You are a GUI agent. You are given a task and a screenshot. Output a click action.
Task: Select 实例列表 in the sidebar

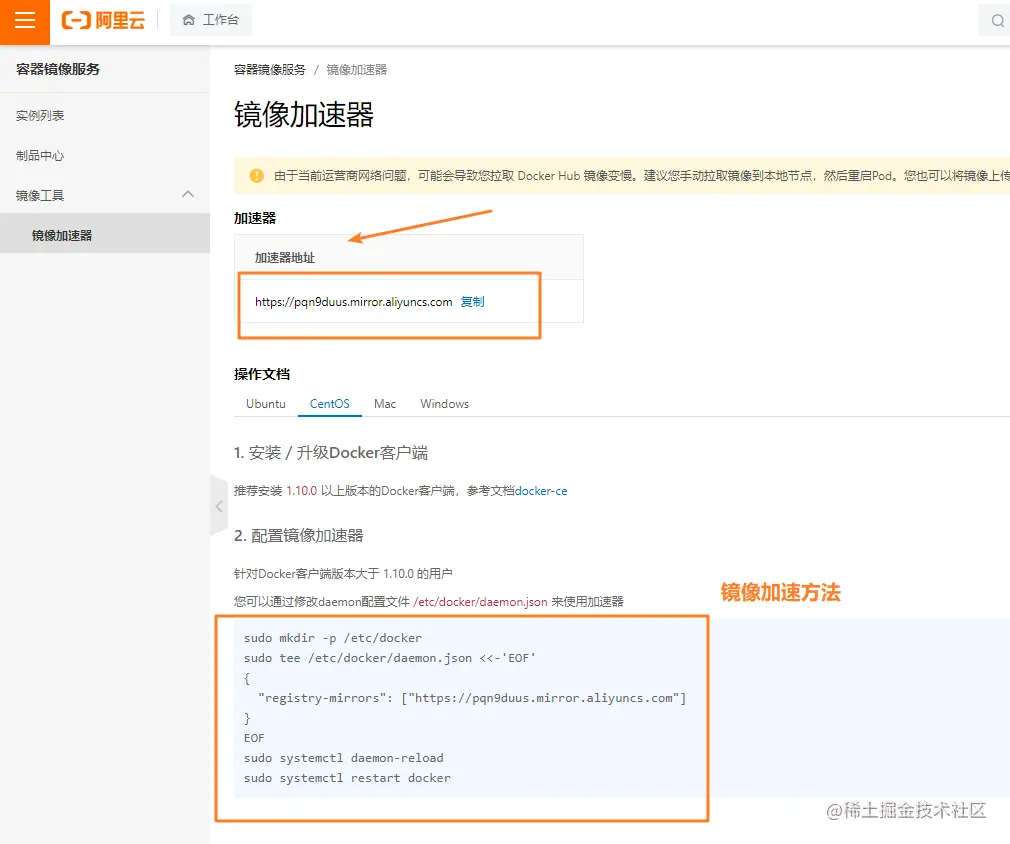(x=40, y=115)
